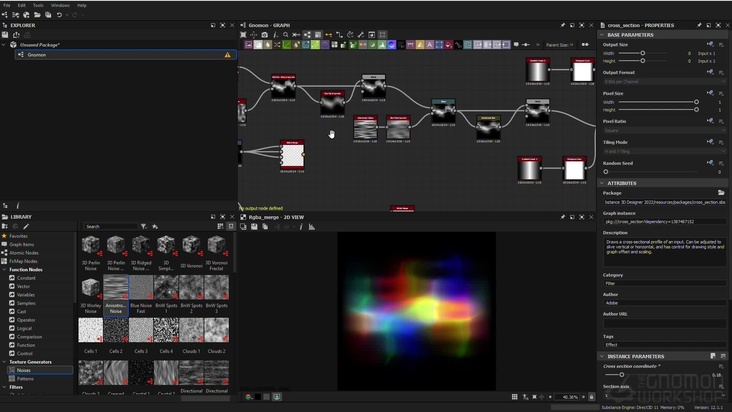The image size is (732, 412).
Task: Click the Library search field
Action: [x=110, y=226]
